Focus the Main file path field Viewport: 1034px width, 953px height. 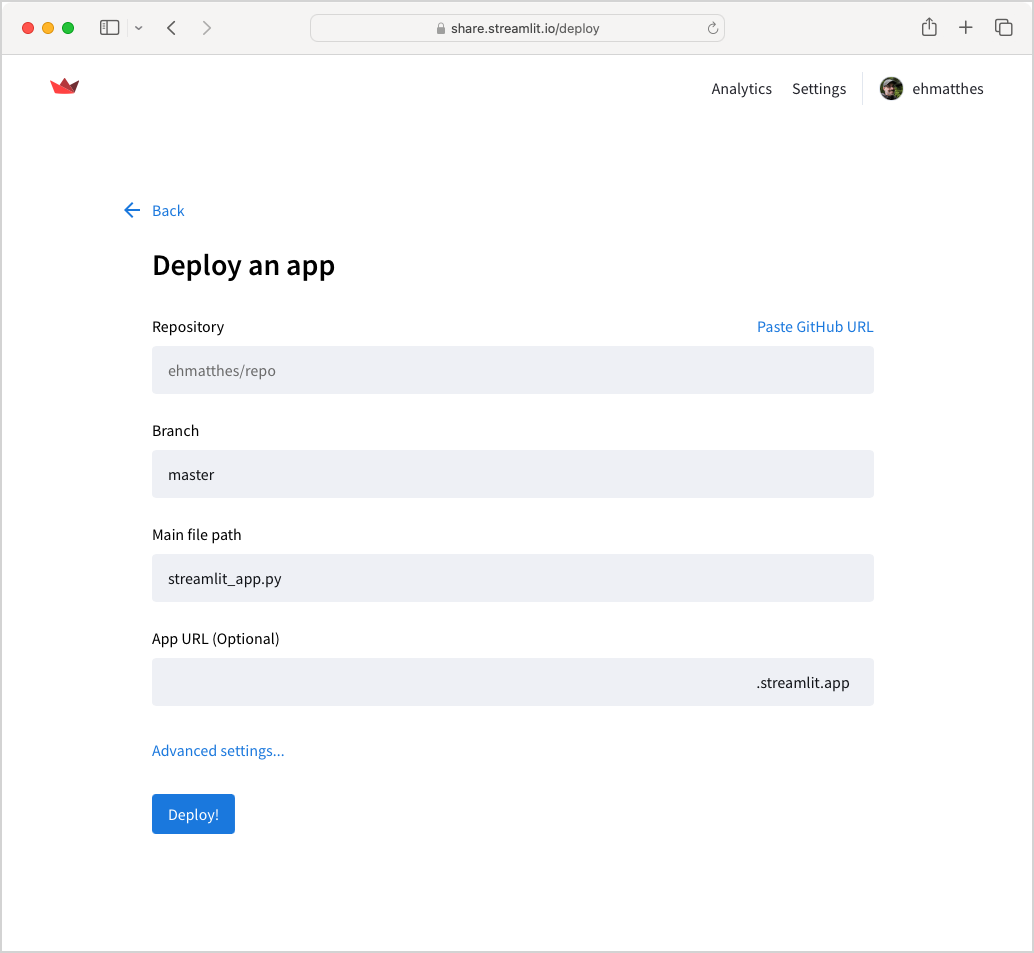click(x=512, y=578)
